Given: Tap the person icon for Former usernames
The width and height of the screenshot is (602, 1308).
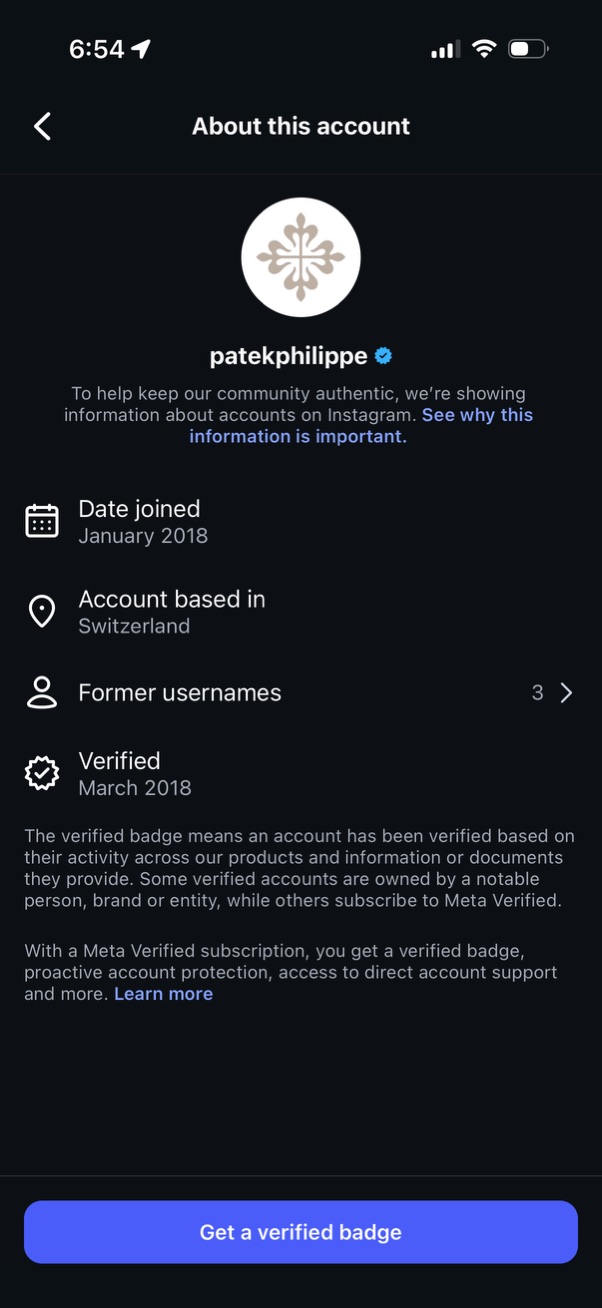Looking at the screenshot, I should click(x=42, y=693).
